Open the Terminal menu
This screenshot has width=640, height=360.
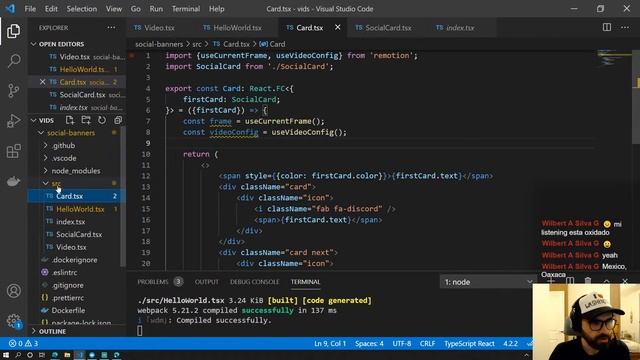click(x=186, y=9)
